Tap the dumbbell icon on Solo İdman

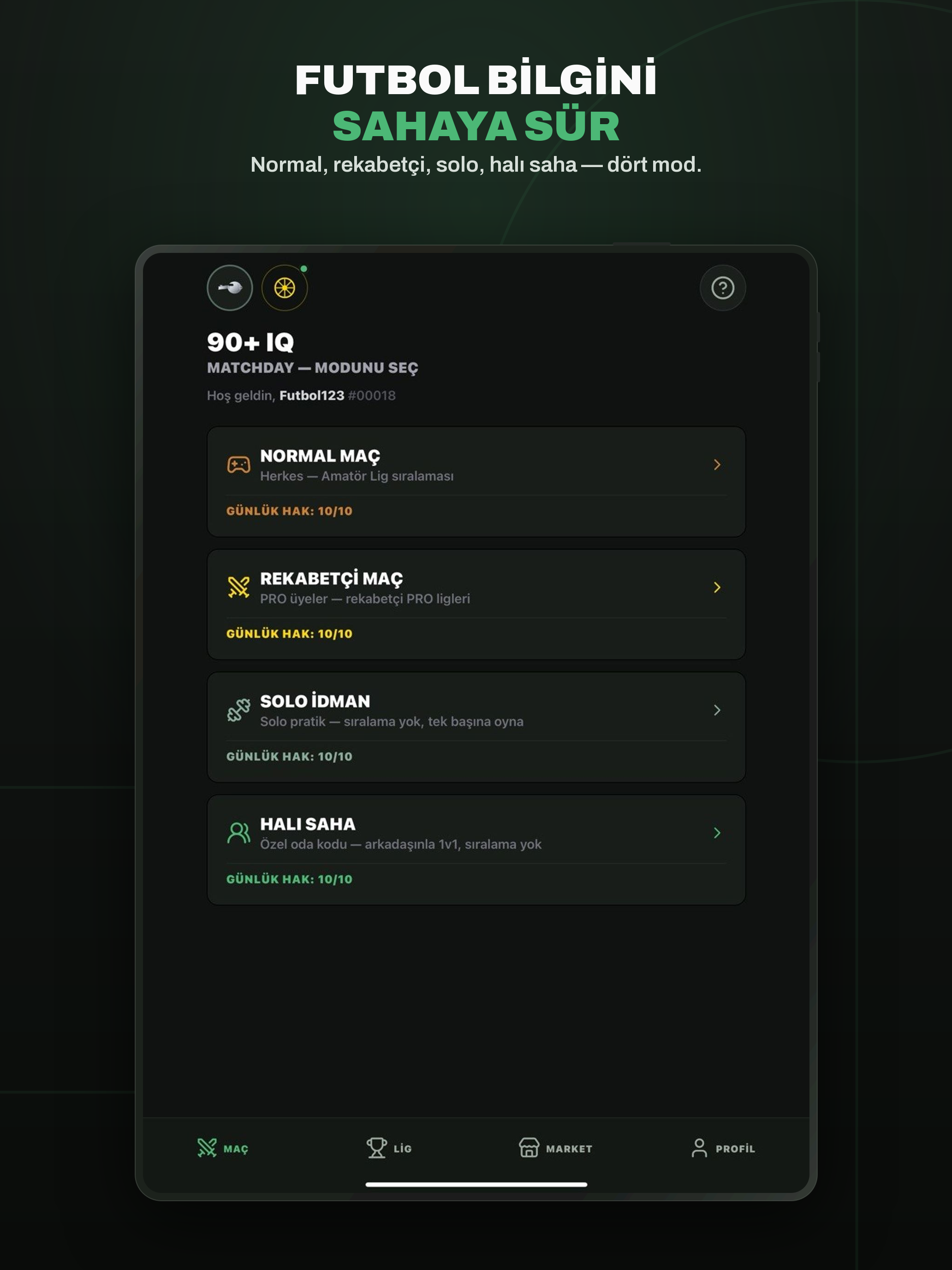point(239,710)
